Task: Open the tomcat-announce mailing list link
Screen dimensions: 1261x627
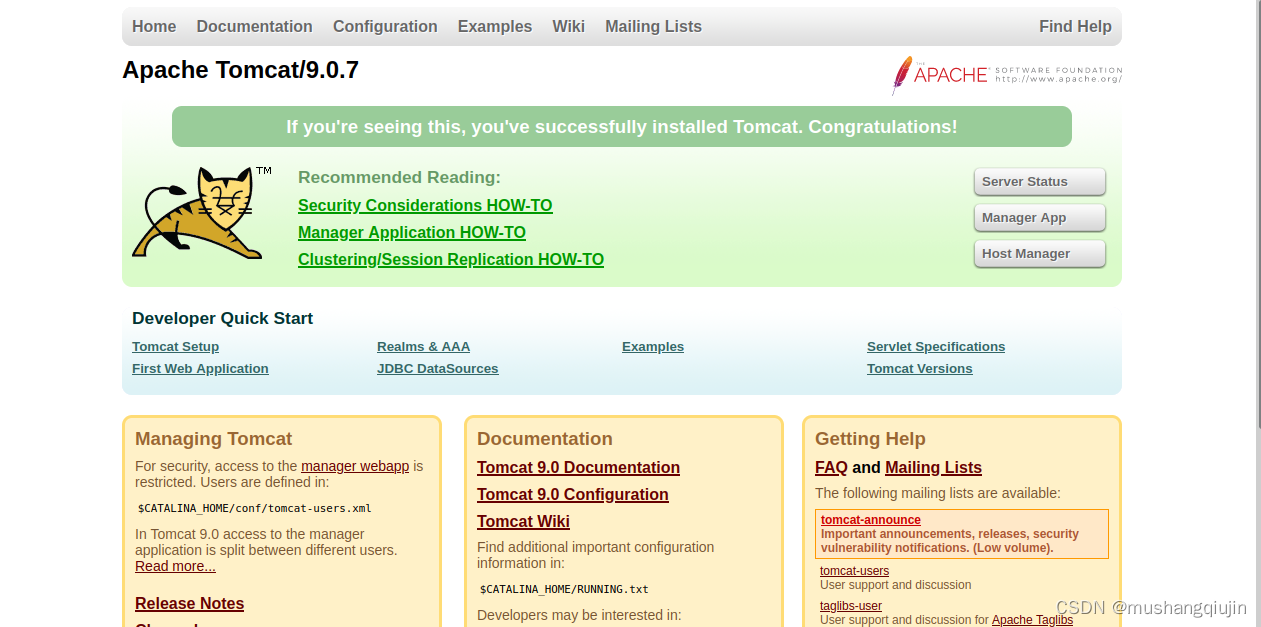Action: pos(870,520)
